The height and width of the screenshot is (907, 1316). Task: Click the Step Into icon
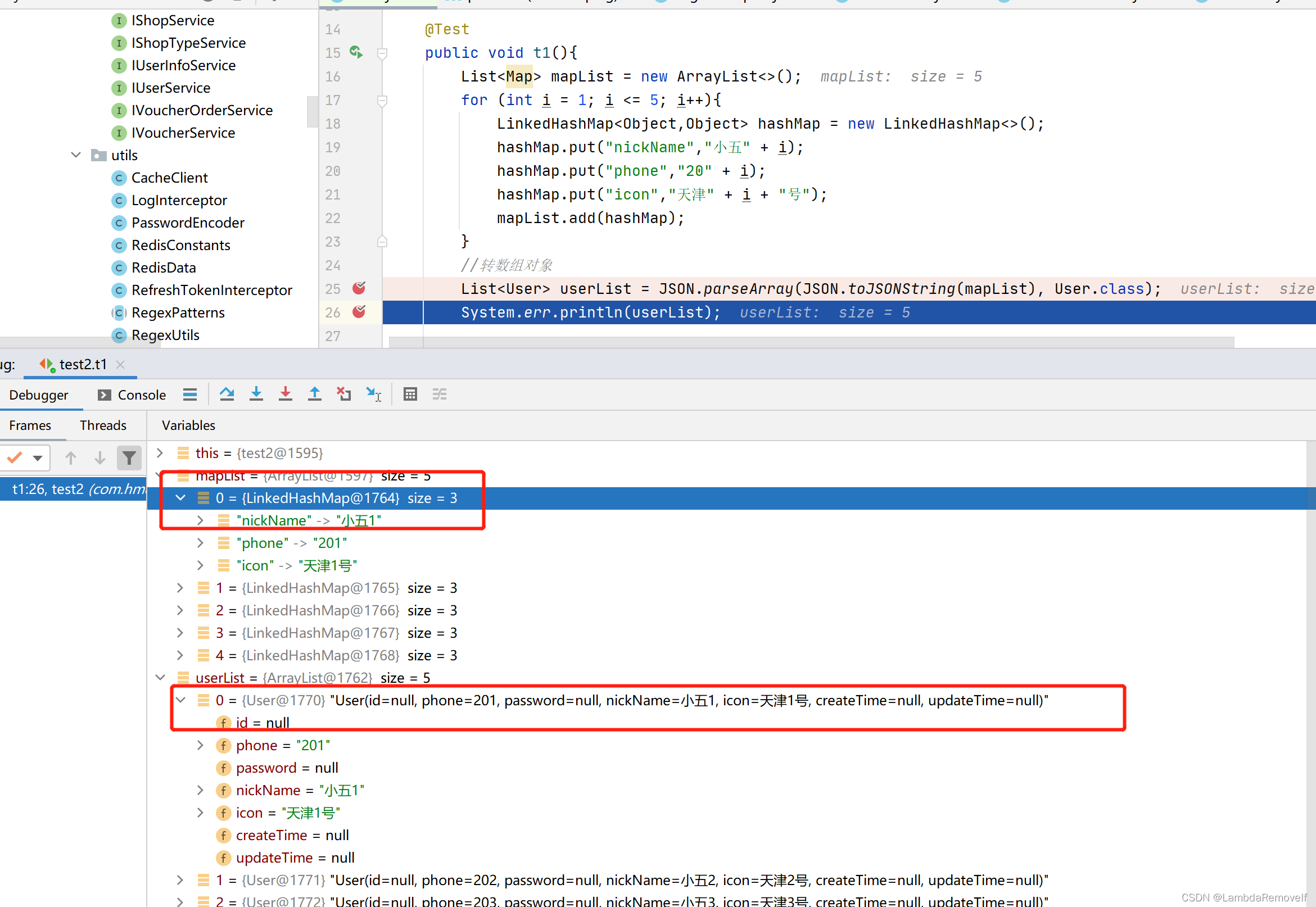click(256, 394)
